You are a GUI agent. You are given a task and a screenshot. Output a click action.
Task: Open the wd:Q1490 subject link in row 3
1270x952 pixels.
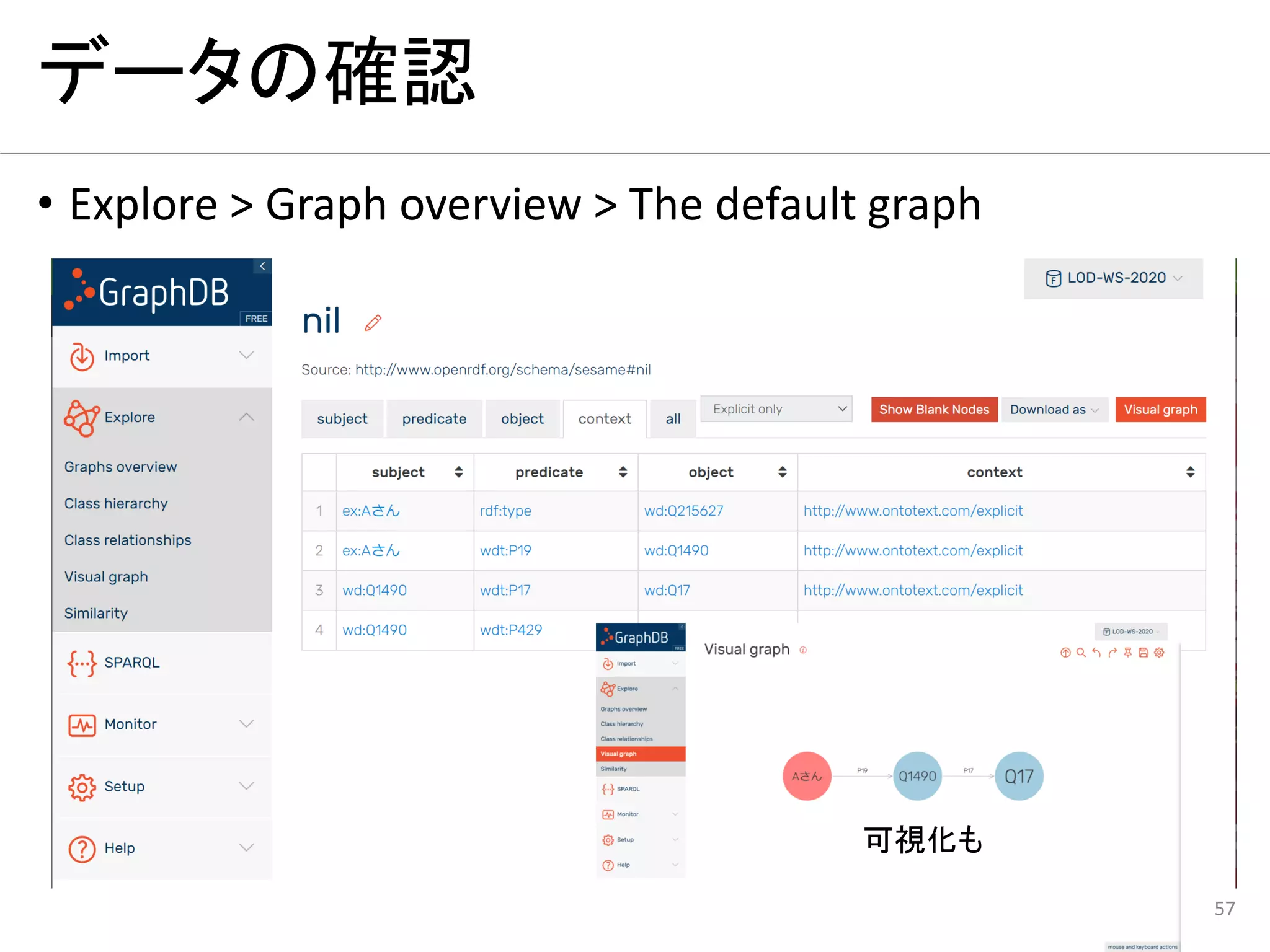pyautogui.click(x=375, y=590)
